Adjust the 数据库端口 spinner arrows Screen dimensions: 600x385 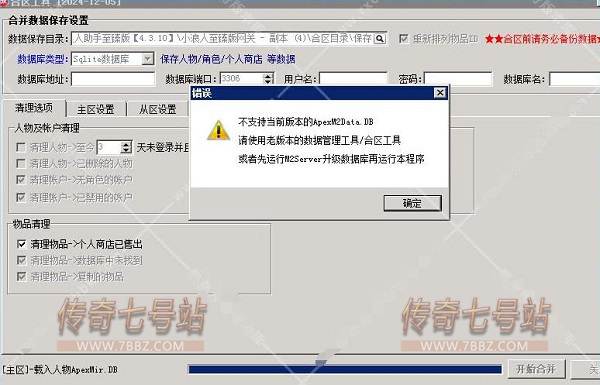coord(268,79)
